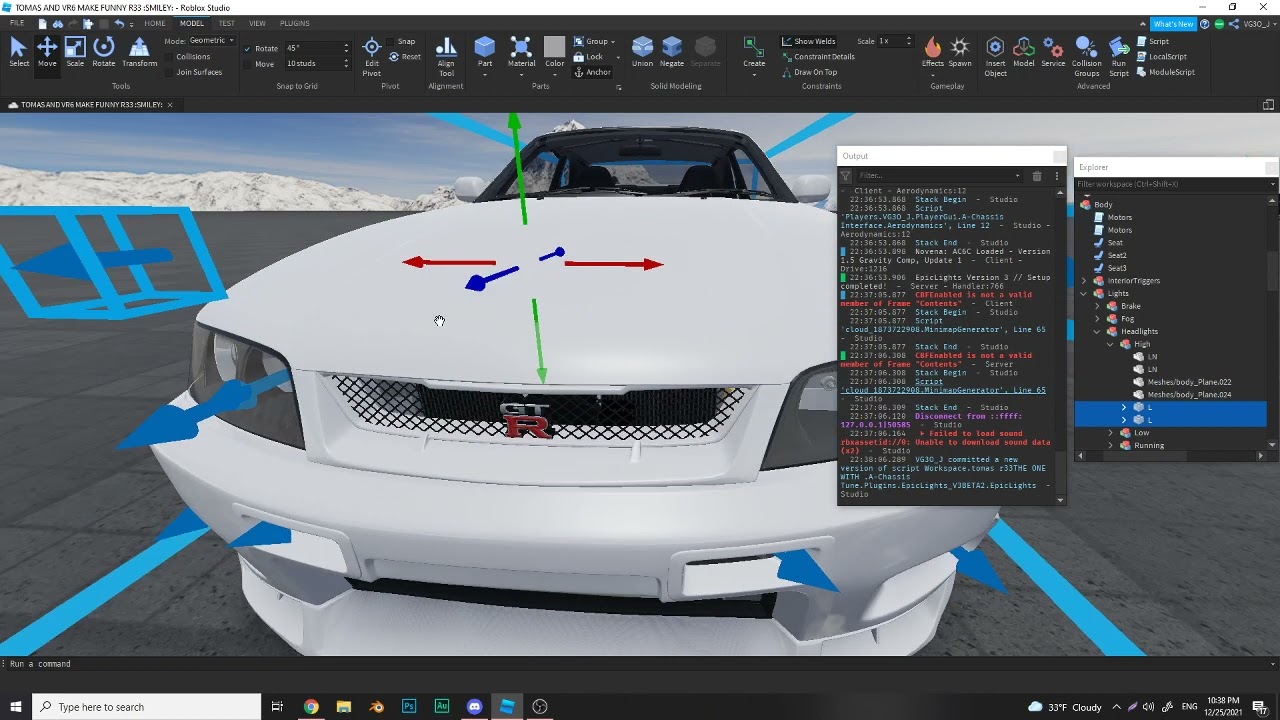Toggle Constraint Details
Viewport: 1280px width, 720px height.
click(817, 57)
